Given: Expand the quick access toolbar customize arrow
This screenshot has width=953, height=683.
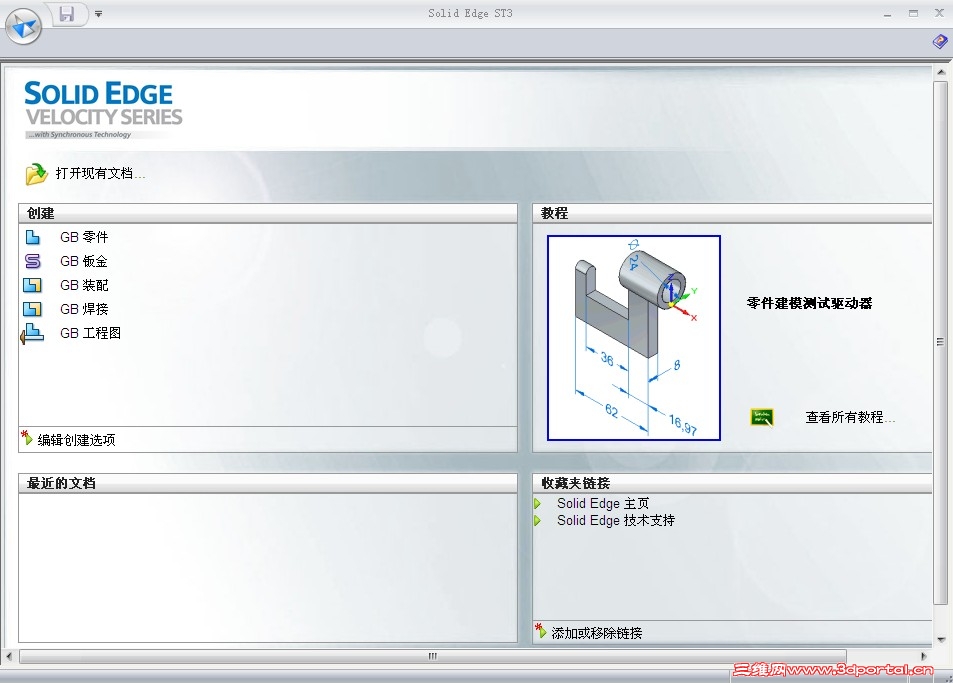Looking at the screenshot, I should [98, 13].
